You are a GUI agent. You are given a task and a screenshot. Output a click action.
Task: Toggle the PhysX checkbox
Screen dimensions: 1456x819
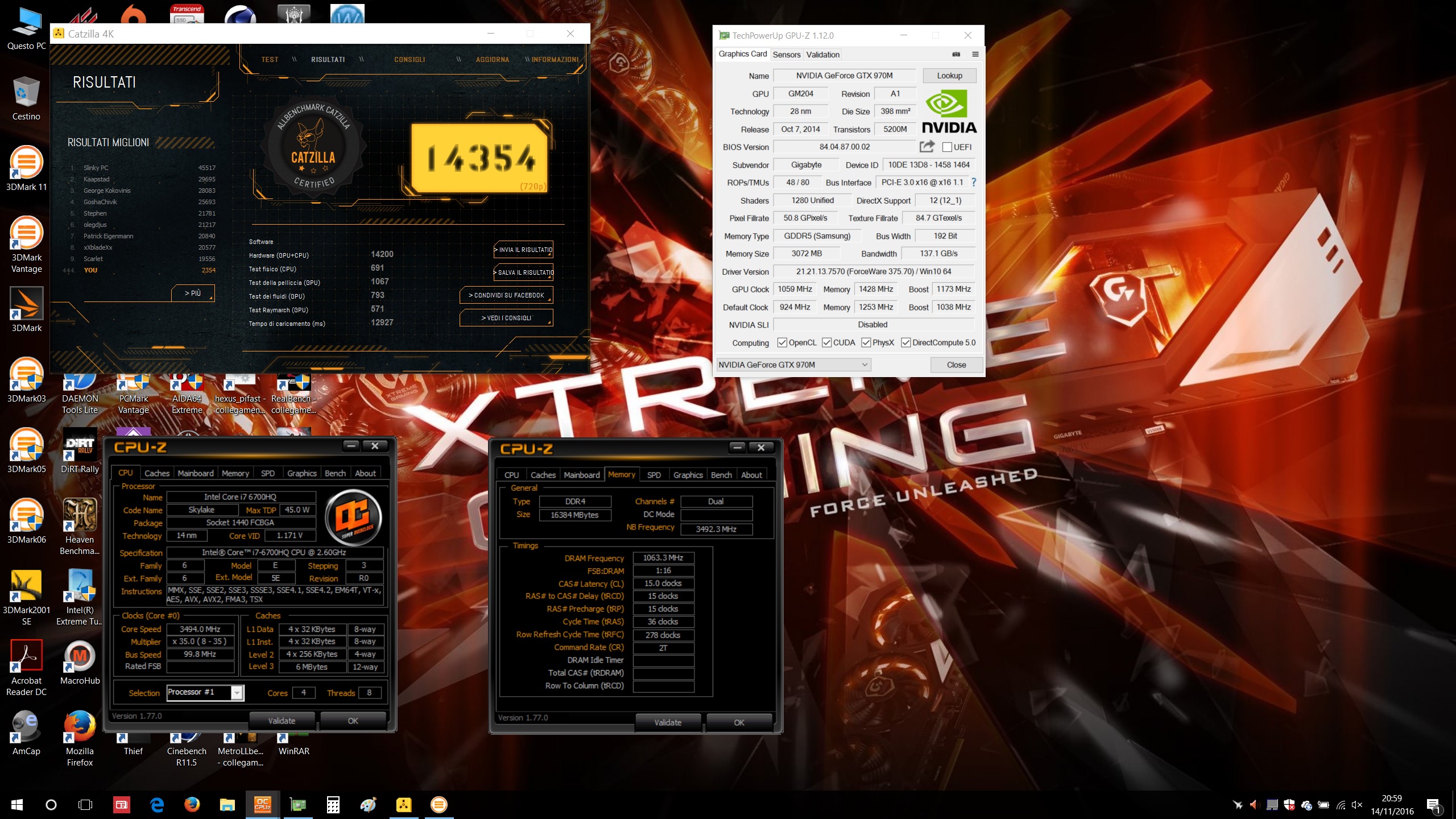tap(866, 343)
